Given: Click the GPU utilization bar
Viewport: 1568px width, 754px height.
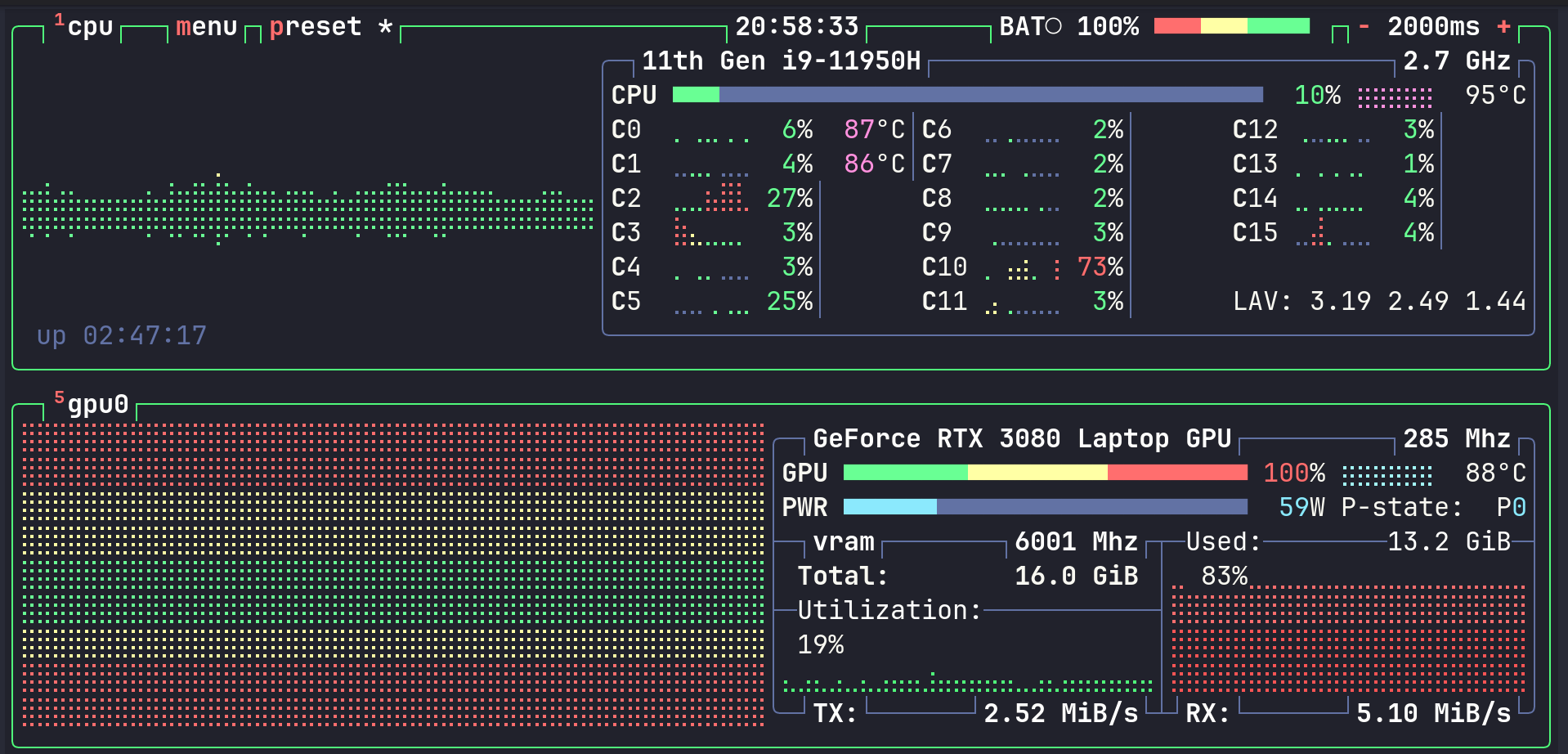Looking at the screenshot, I should [x=1046, y=473].
